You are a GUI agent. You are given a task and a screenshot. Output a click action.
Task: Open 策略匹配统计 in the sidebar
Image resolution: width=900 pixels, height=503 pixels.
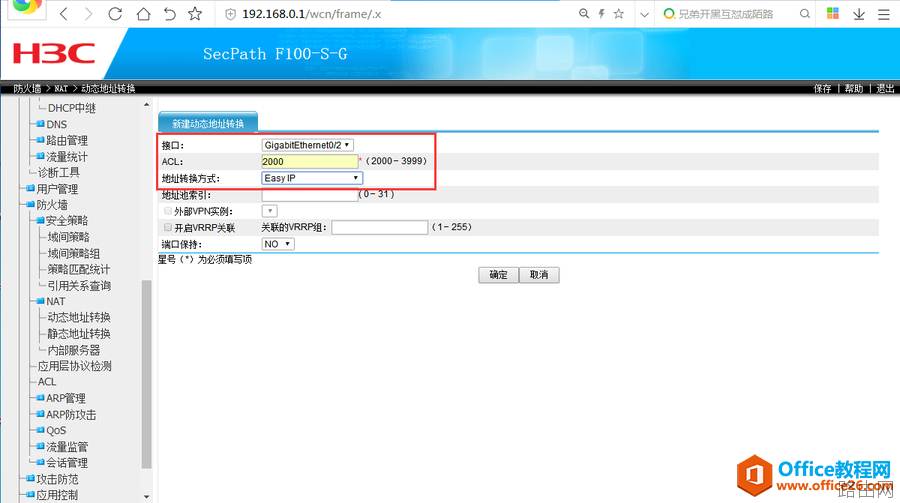coord(79,269)
